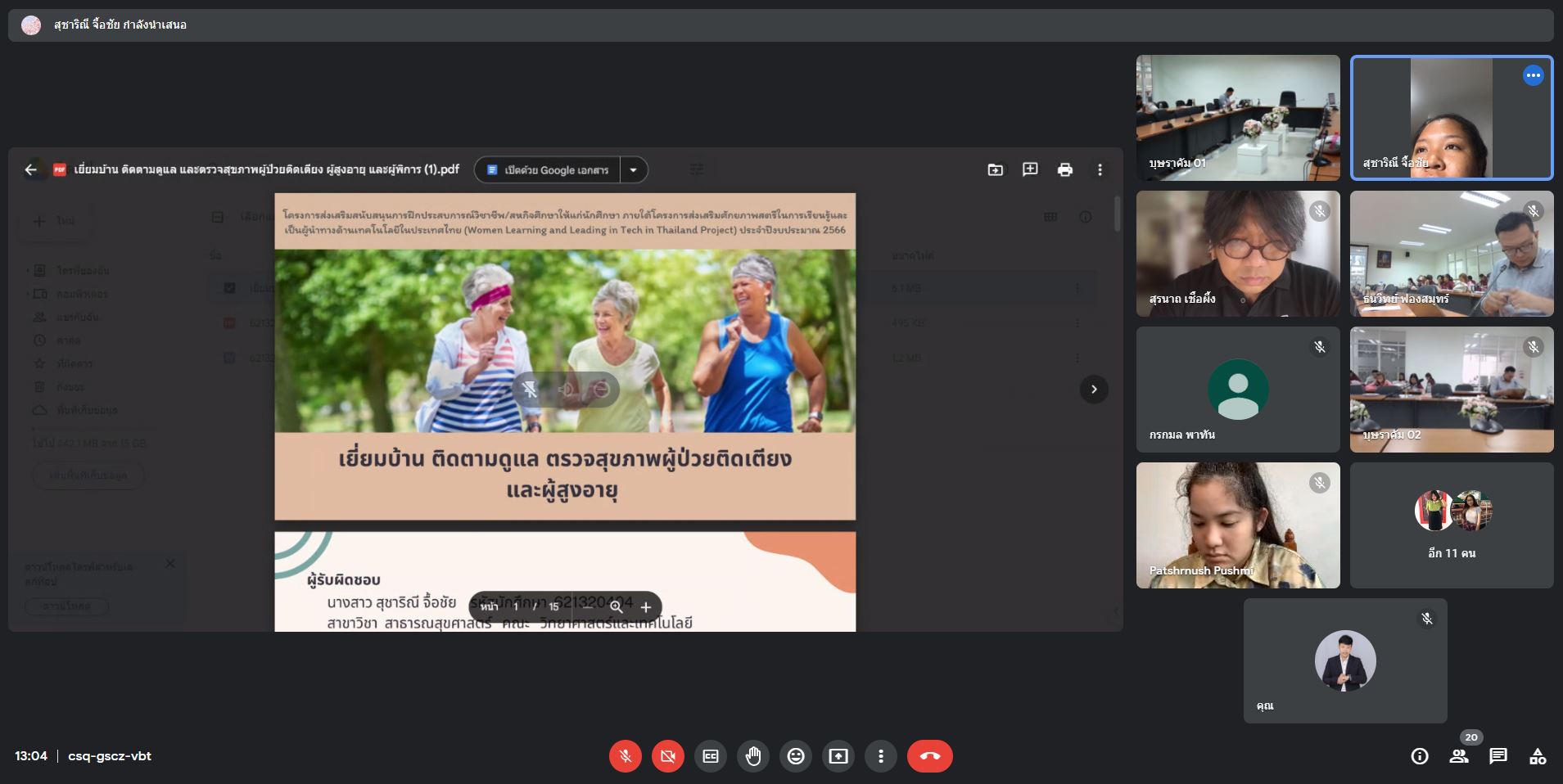Open PDF viewer three-dot menu
1563x784 pixels.
[x=1100, y=169]
